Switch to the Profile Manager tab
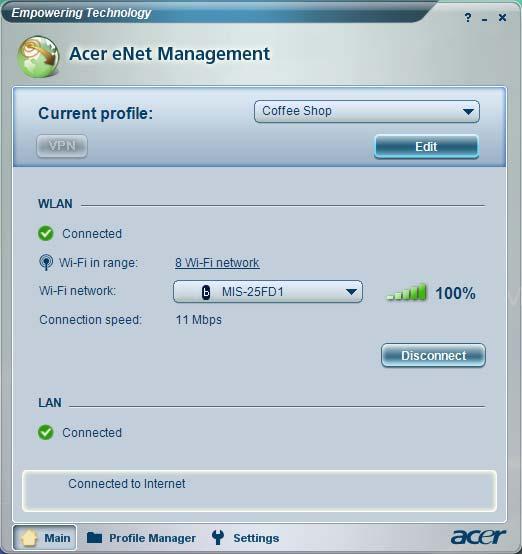The height and width of the screenshot is (554, 522). (141, 538)
